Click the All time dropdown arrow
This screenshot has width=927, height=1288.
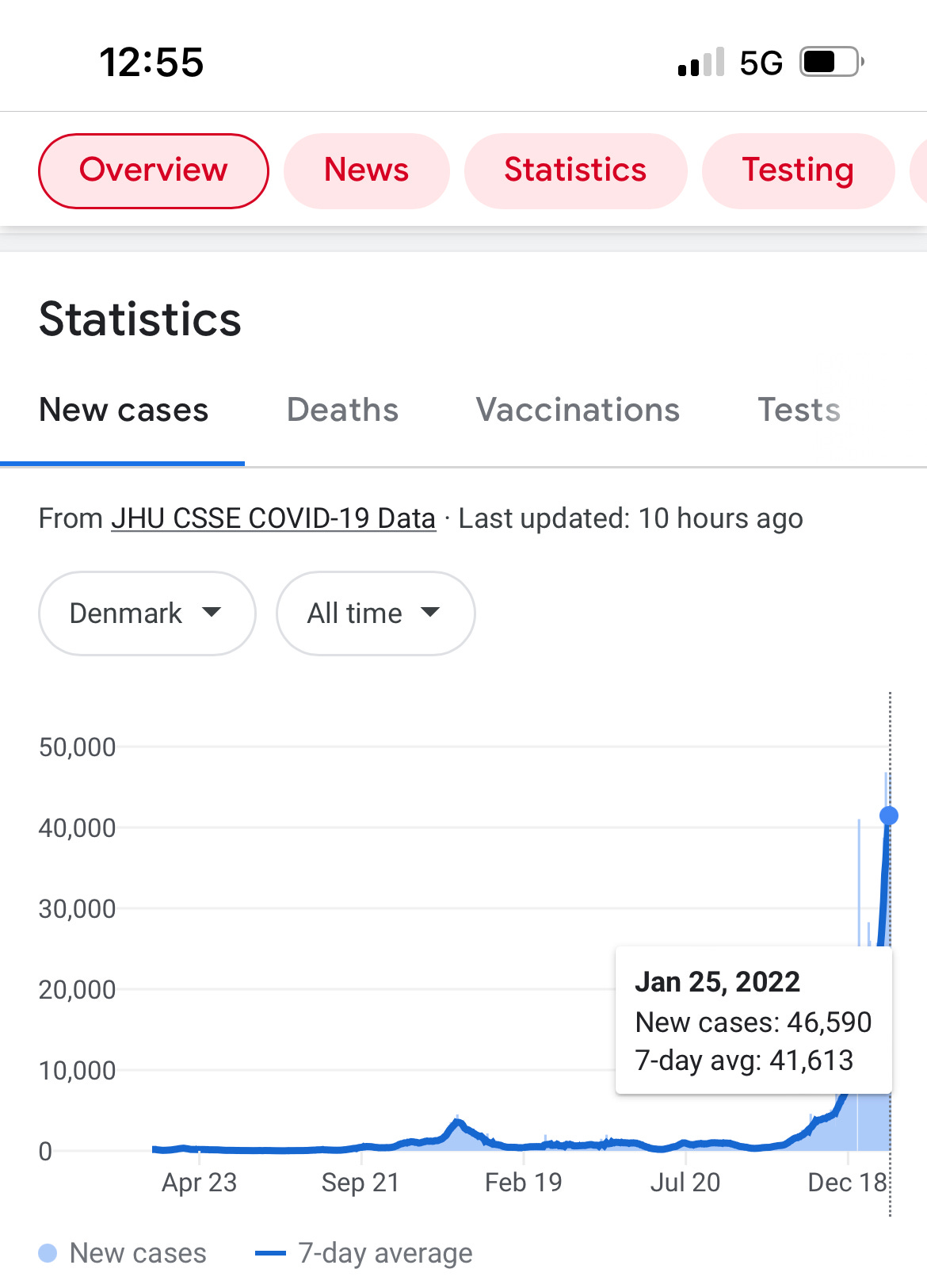[x=430, y=612]
